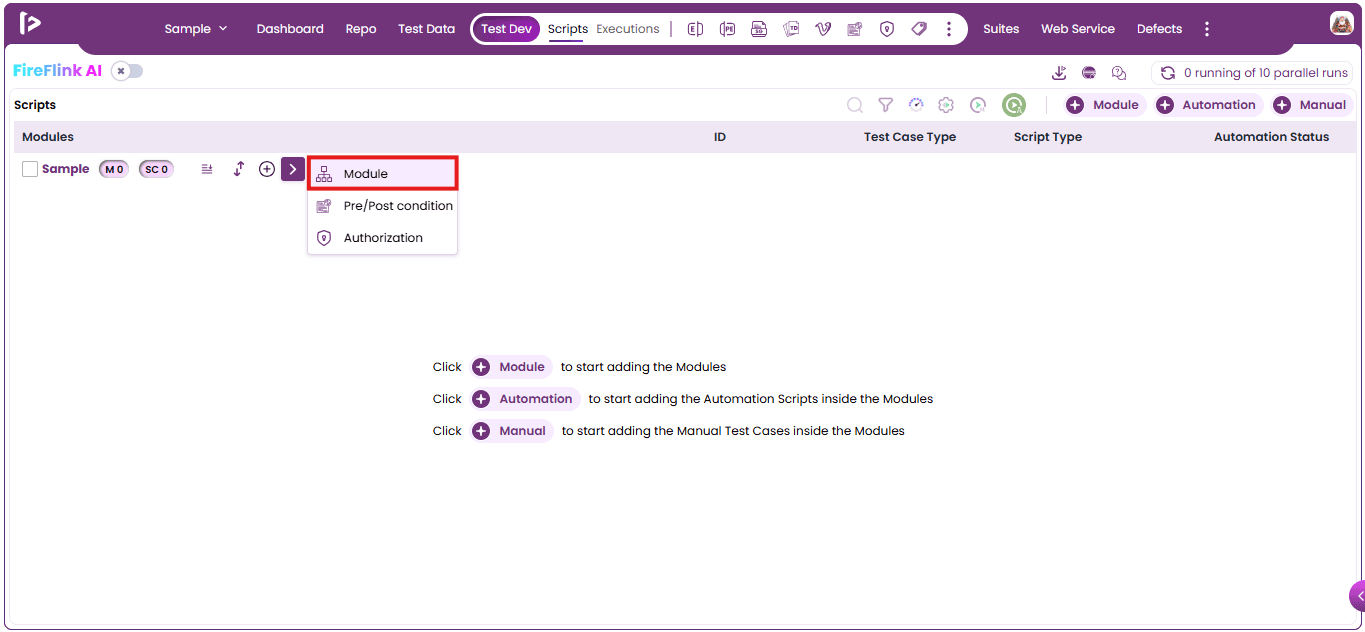
Task: Open the gear settings icon in the Scripts toolbar
Action: (946, 105)
